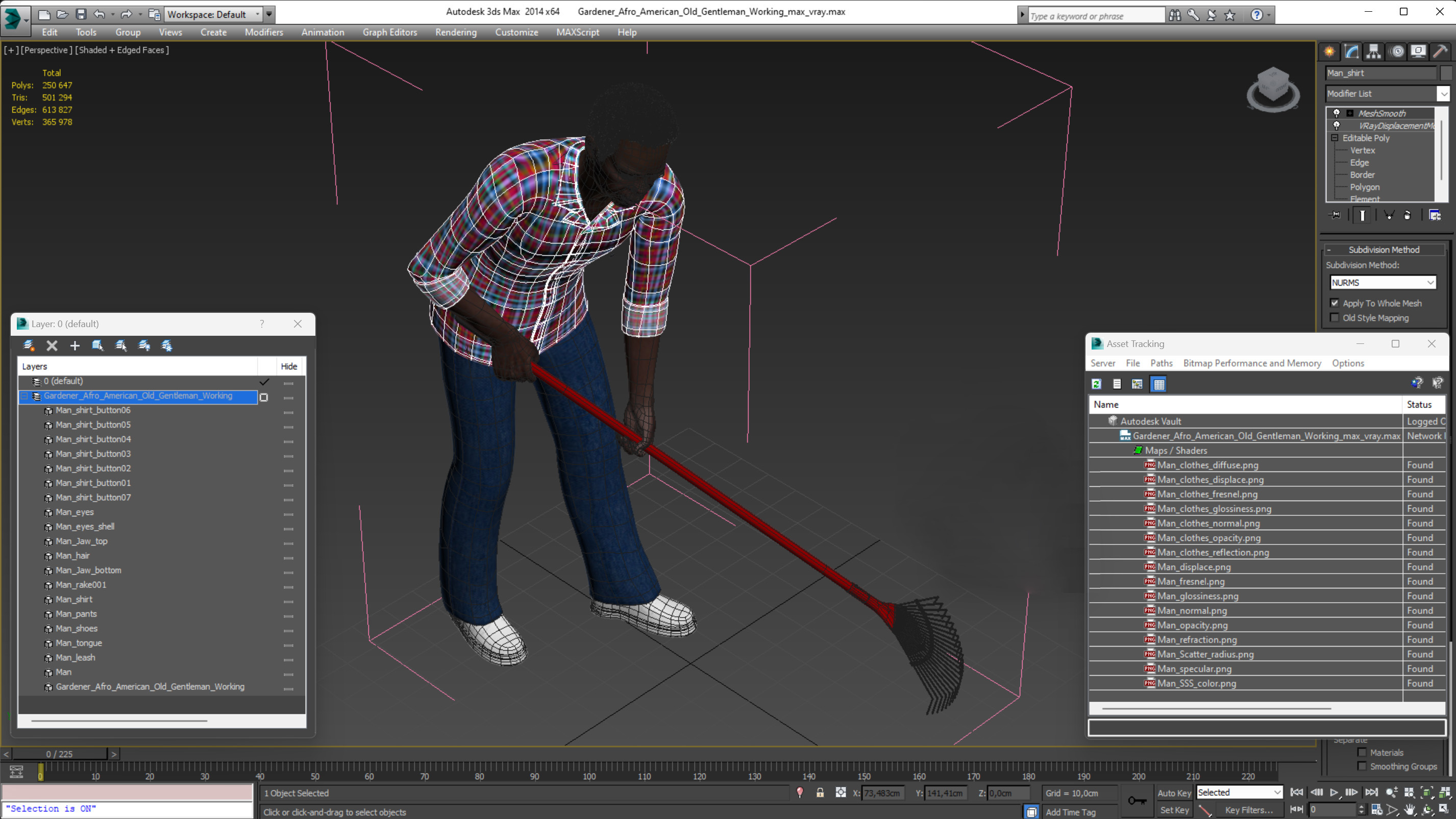Open the Modify command panel tab
This screenshot has width=1456, height=819.
click(1351, 52)
